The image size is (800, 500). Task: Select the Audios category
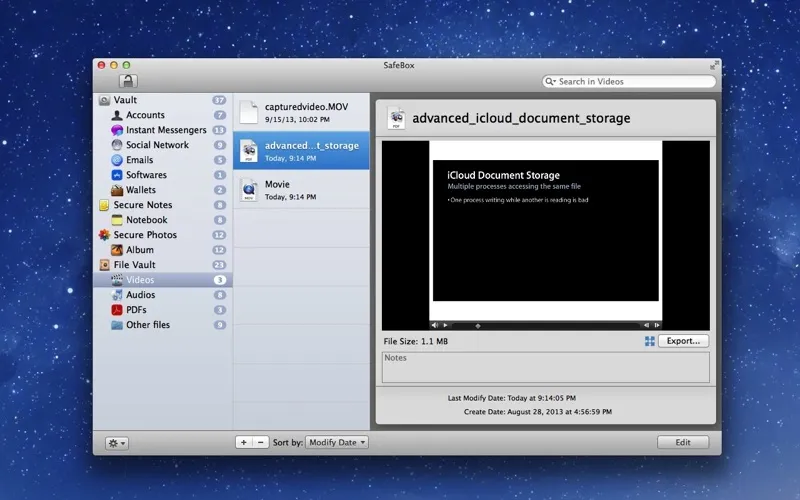tap(140, 295)
